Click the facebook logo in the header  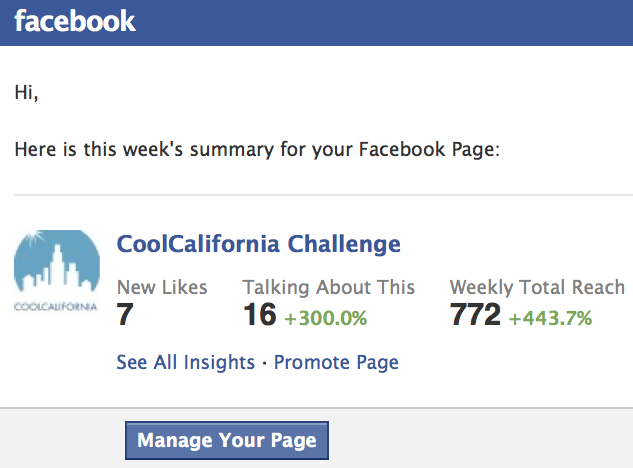click(75, 20)
